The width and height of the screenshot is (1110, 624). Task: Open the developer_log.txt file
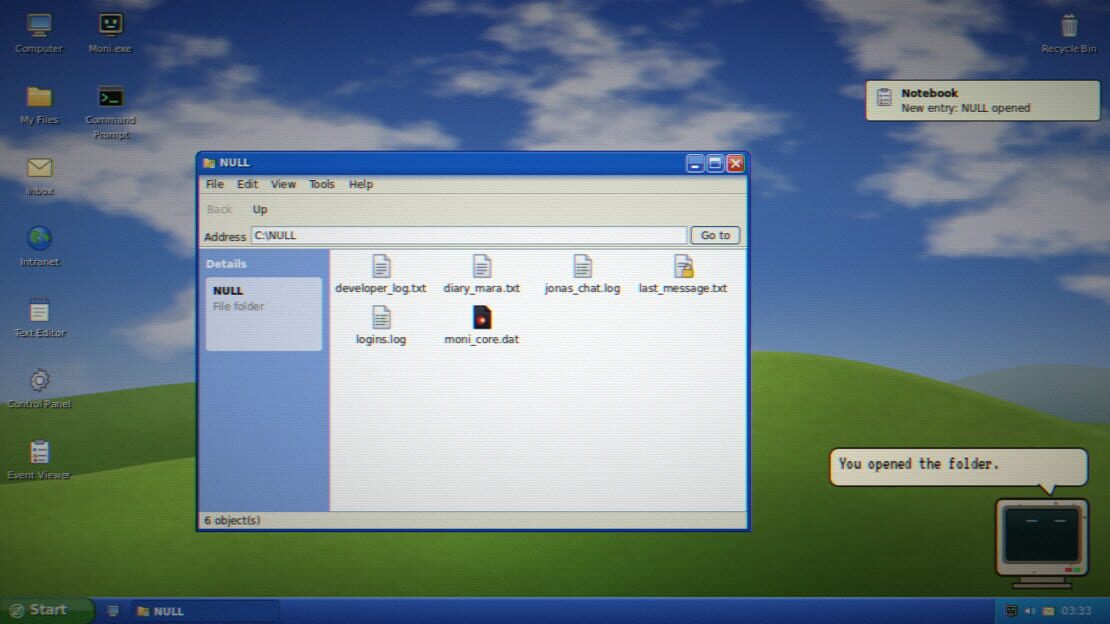(381, 274)
